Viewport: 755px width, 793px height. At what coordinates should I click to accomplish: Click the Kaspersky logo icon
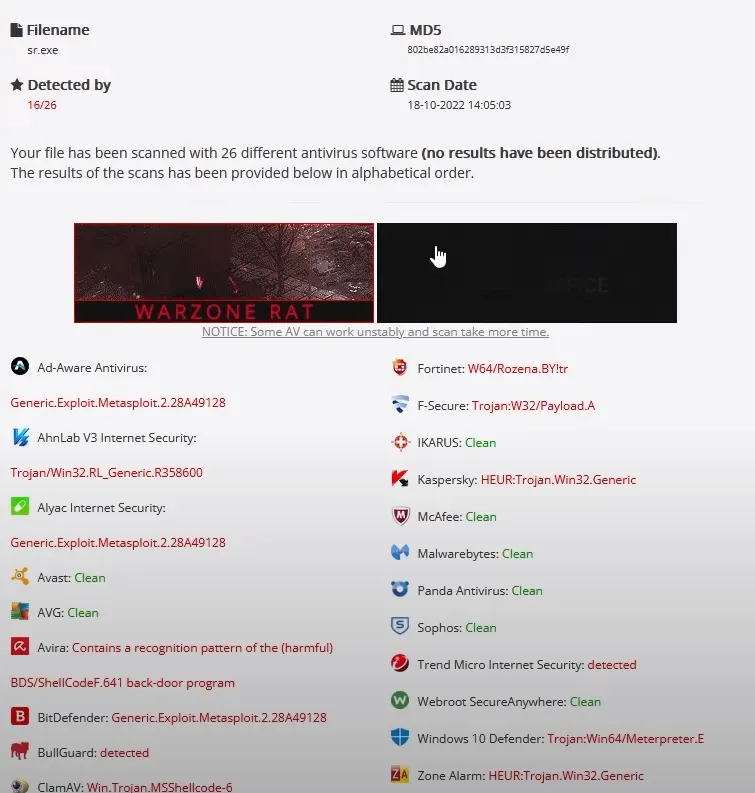[400, 478]
